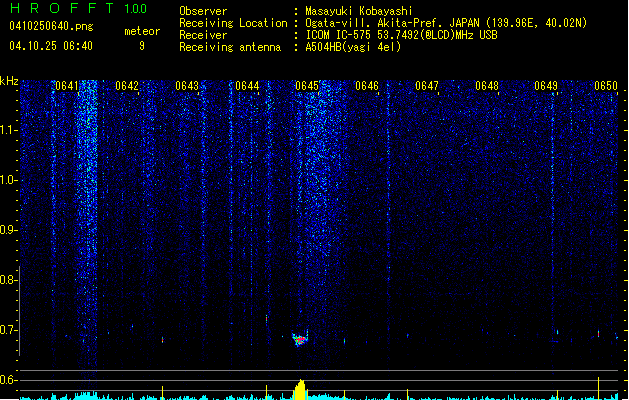The image size is (629, 400).
Task: Click the date stamp 04.10.25 06:40
Action: coord(51,46)
